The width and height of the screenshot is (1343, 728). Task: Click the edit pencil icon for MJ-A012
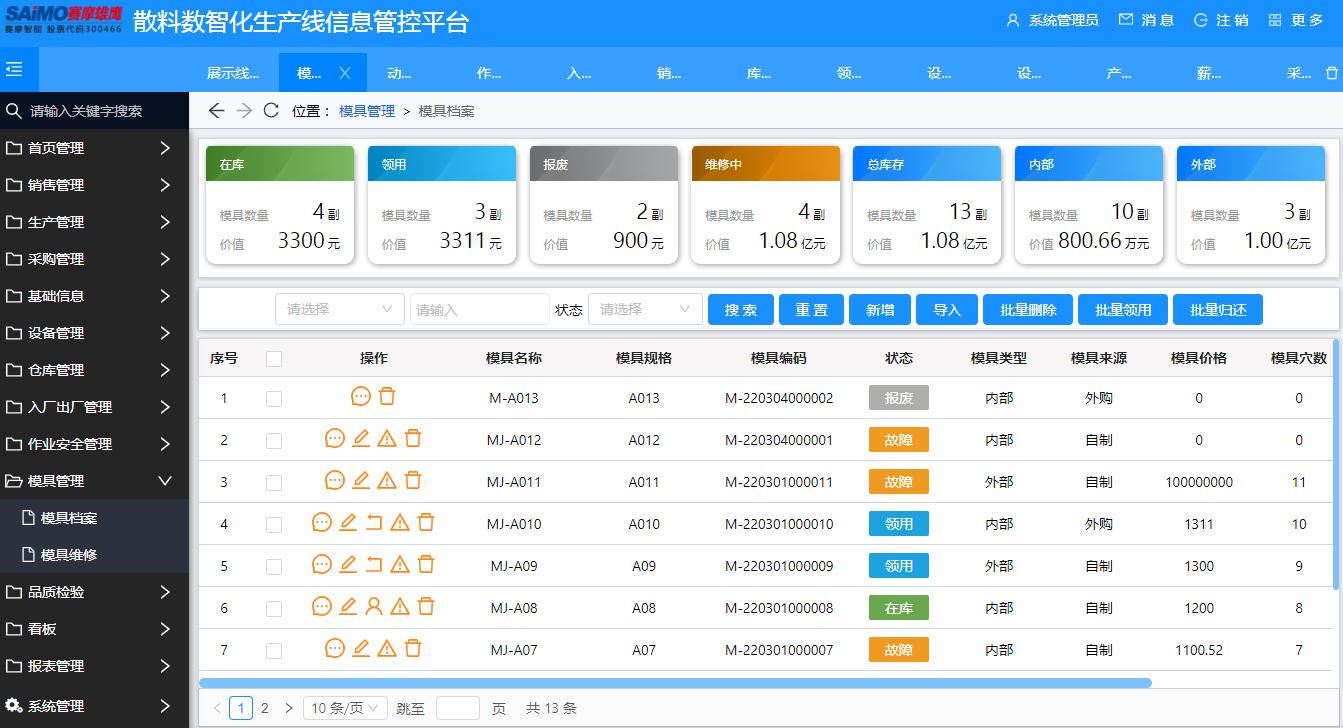pos(361,438)
